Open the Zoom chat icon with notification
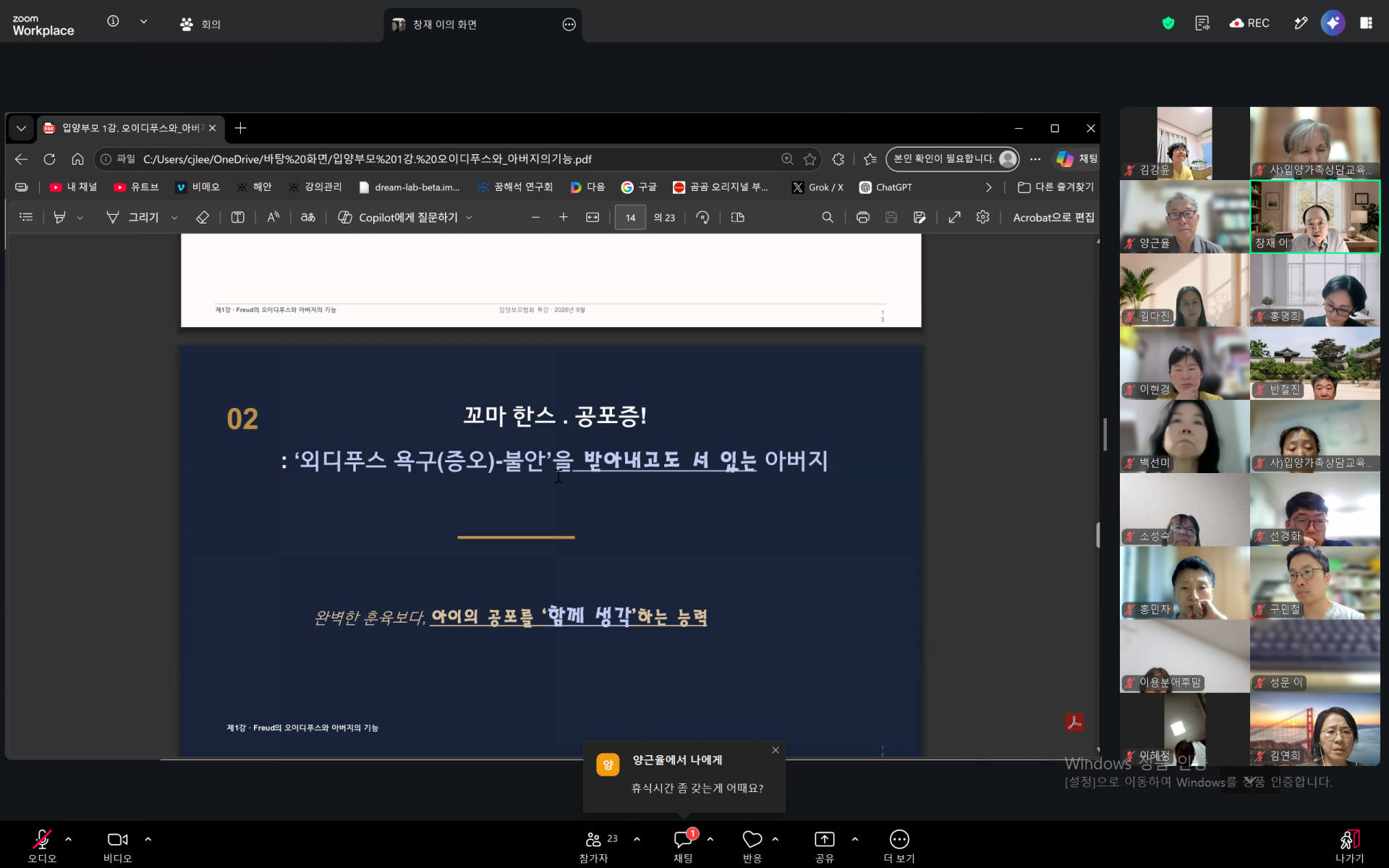Screen dimensions: 1389x868 (x=683, y=839)
